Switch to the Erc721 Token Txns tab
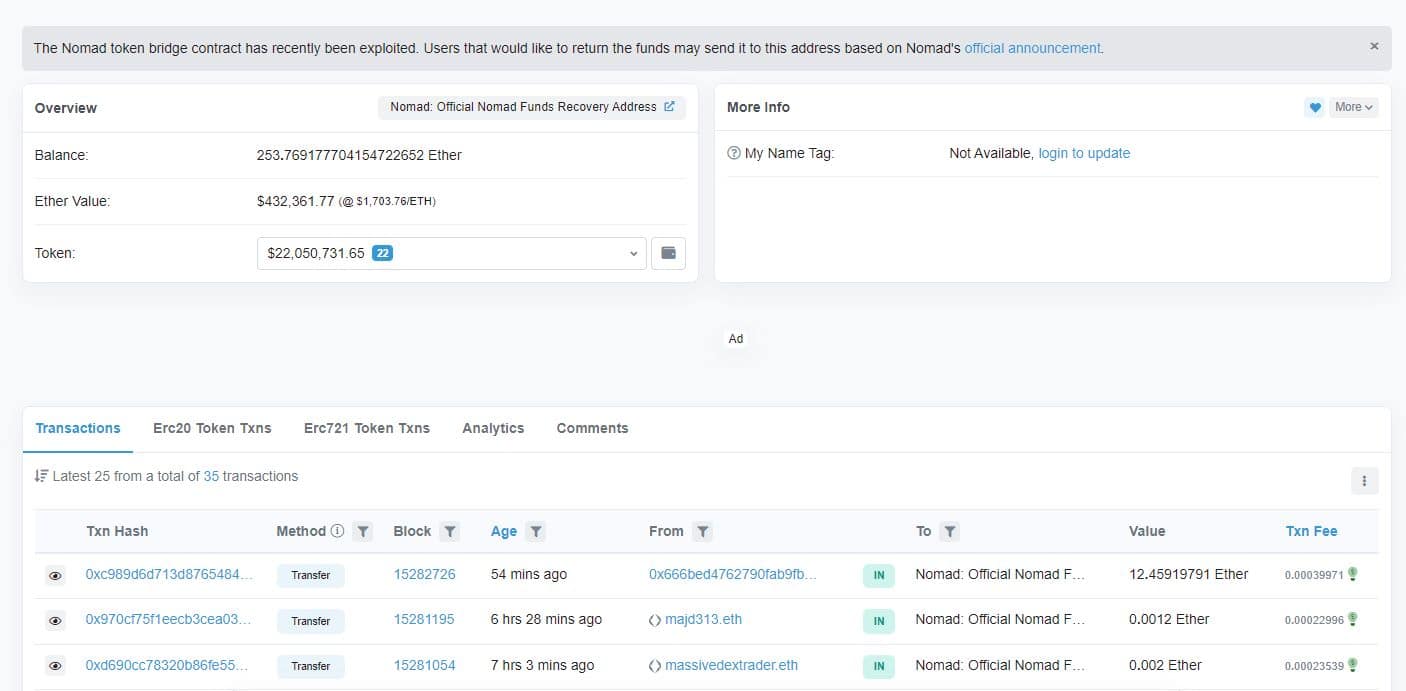Viewport: 1406px width, 691px height. [x=367, y=428]
